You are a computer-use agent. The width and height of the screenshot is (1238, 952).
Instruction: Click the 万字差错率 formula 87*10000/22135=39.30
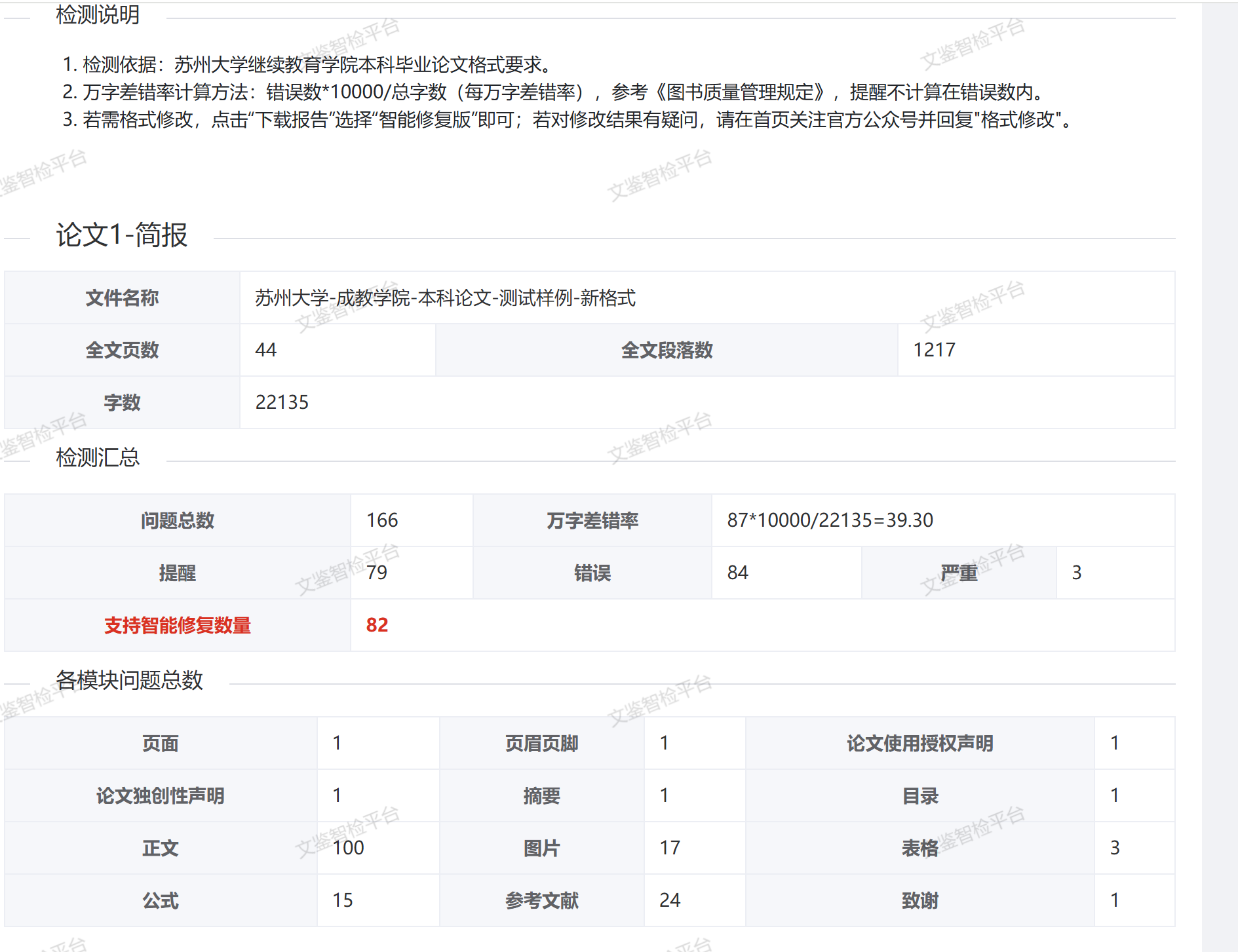[830, 520]
